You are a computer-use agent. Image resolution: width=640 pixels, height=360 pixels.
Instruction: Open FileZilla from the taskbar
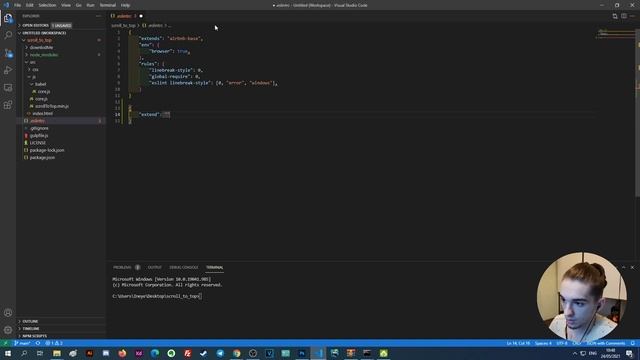[187, 353]
